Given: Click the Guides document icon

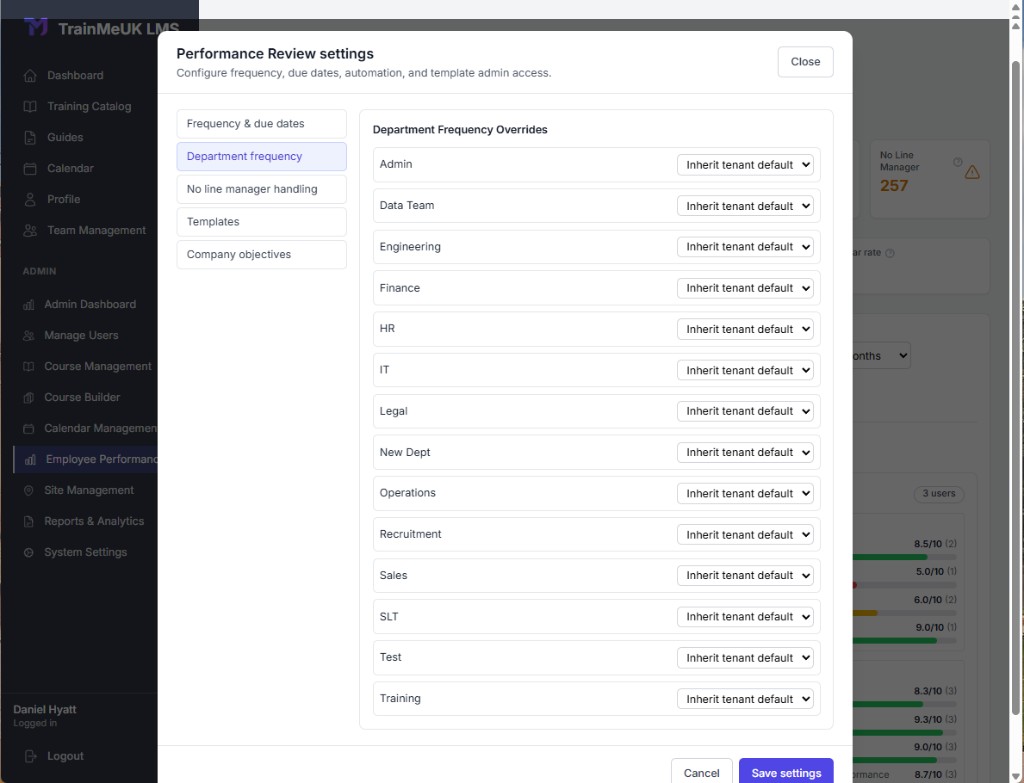Looking at the screenshot, I should click(30, 138).
